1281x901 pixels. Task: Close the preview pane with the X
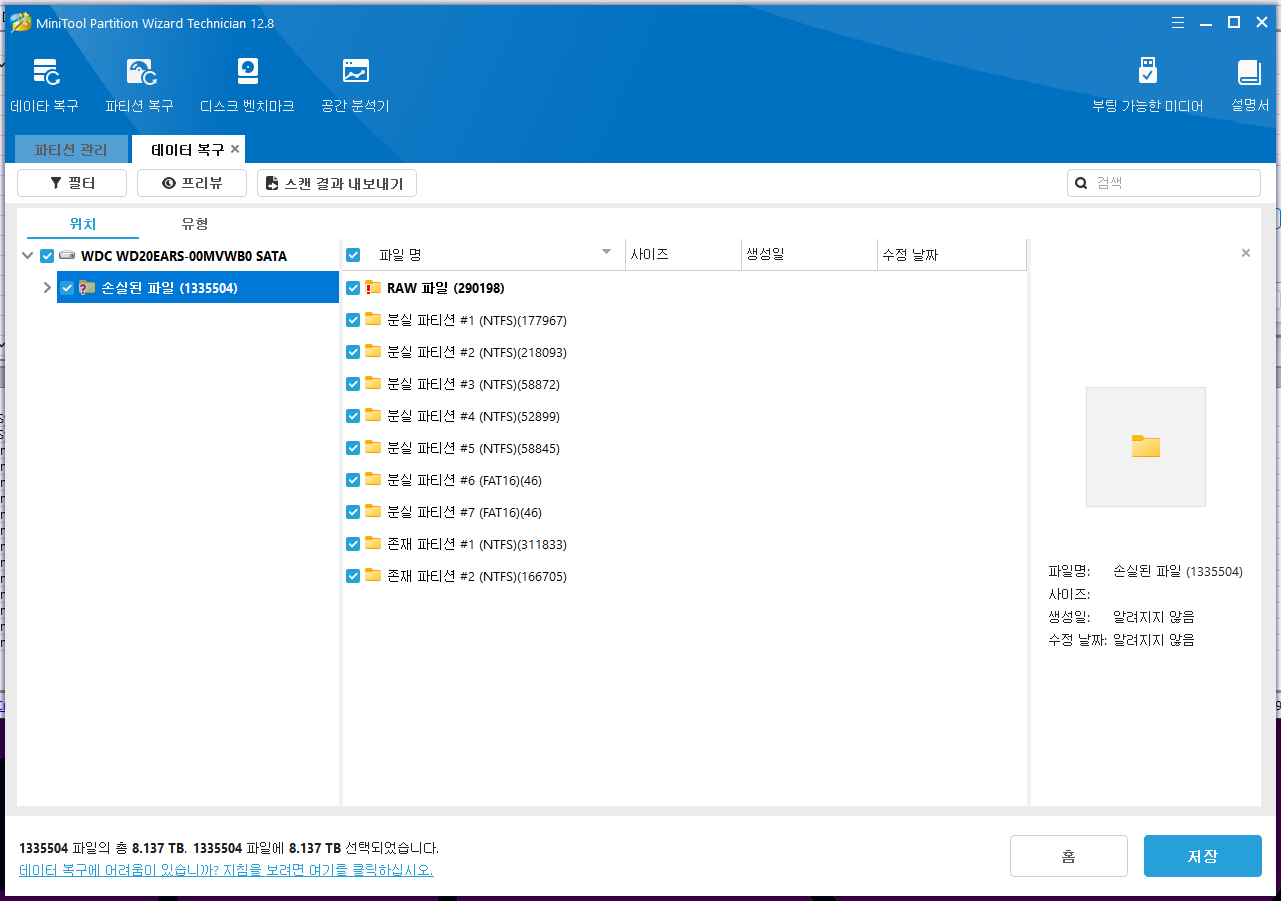point(1246,253)
